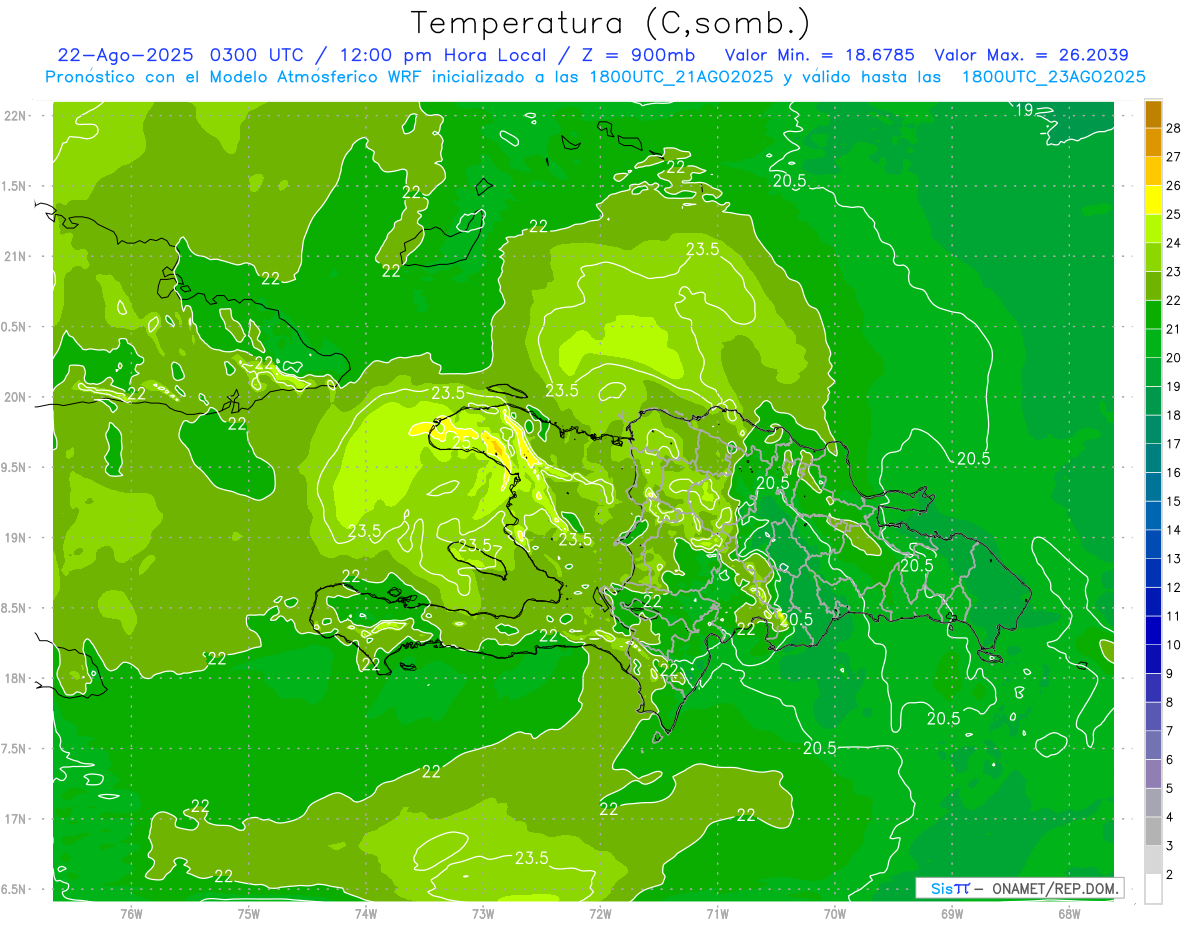Pick the teal swatch between 16 and 17
The height and width of the screenshot is (927, 1200).
click(x=1154, y=458)
